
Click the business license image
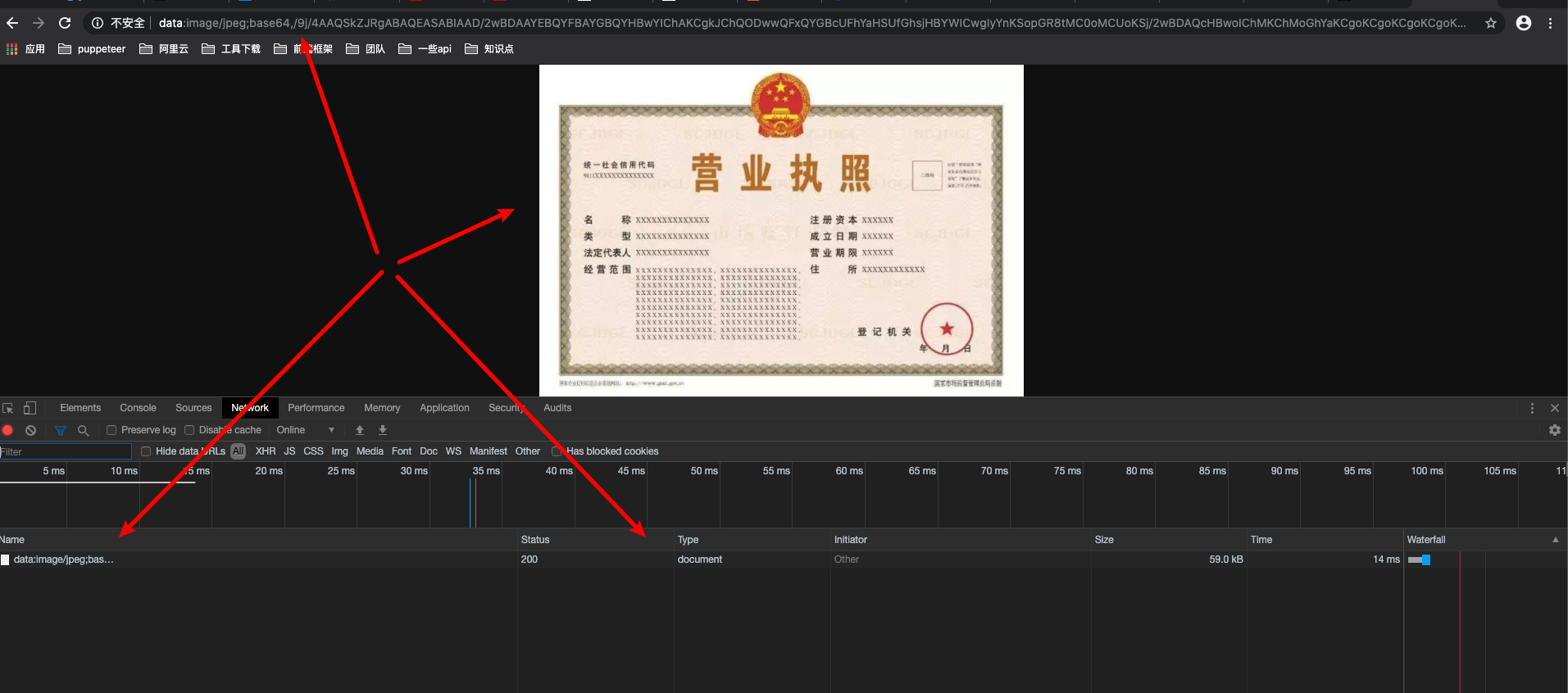coord(781,230)
